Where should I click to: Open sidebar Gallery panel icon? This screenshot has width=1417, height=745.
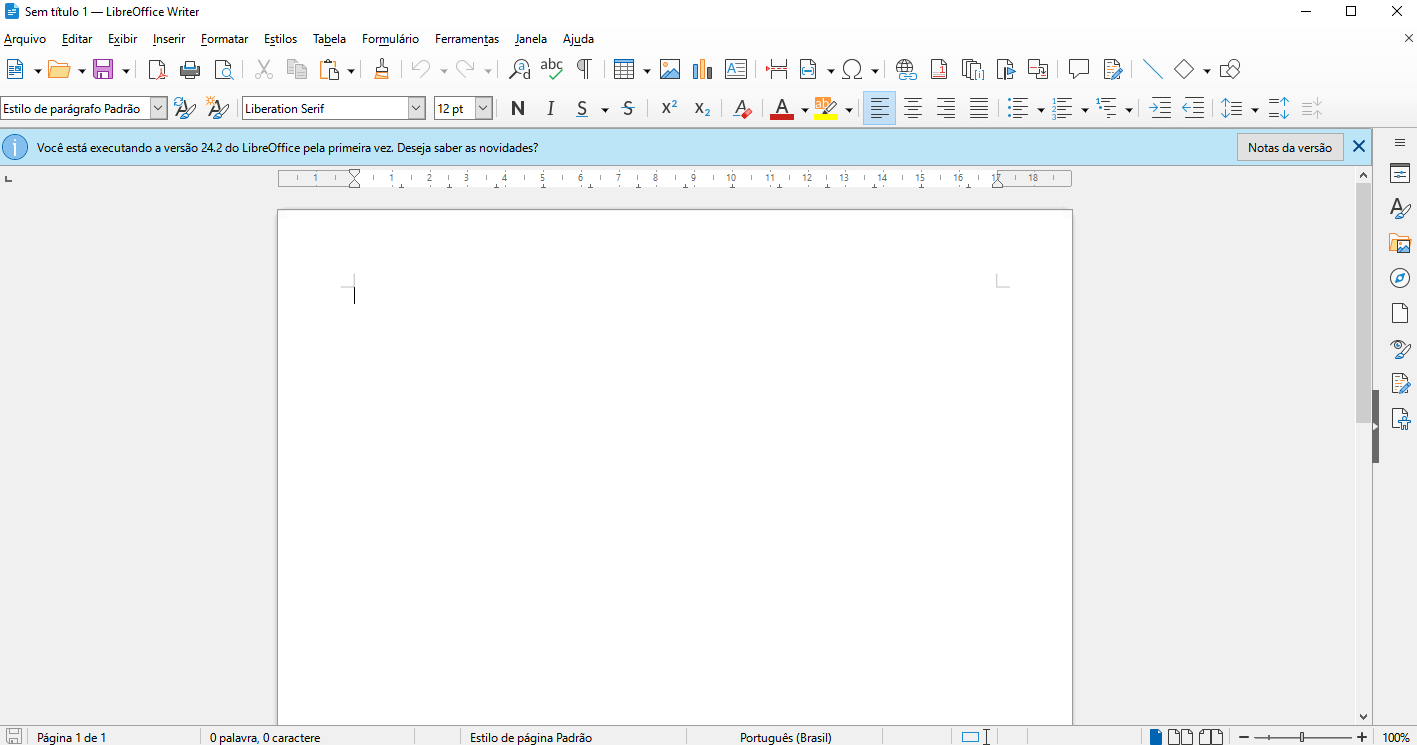pos(1400,243)
